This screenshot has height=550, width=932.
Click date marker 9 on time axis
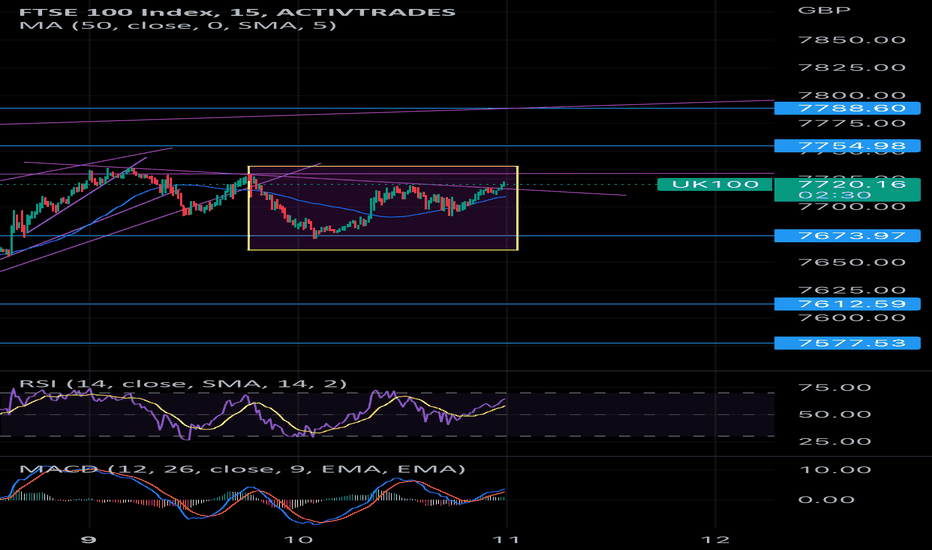tap(89, 540)
